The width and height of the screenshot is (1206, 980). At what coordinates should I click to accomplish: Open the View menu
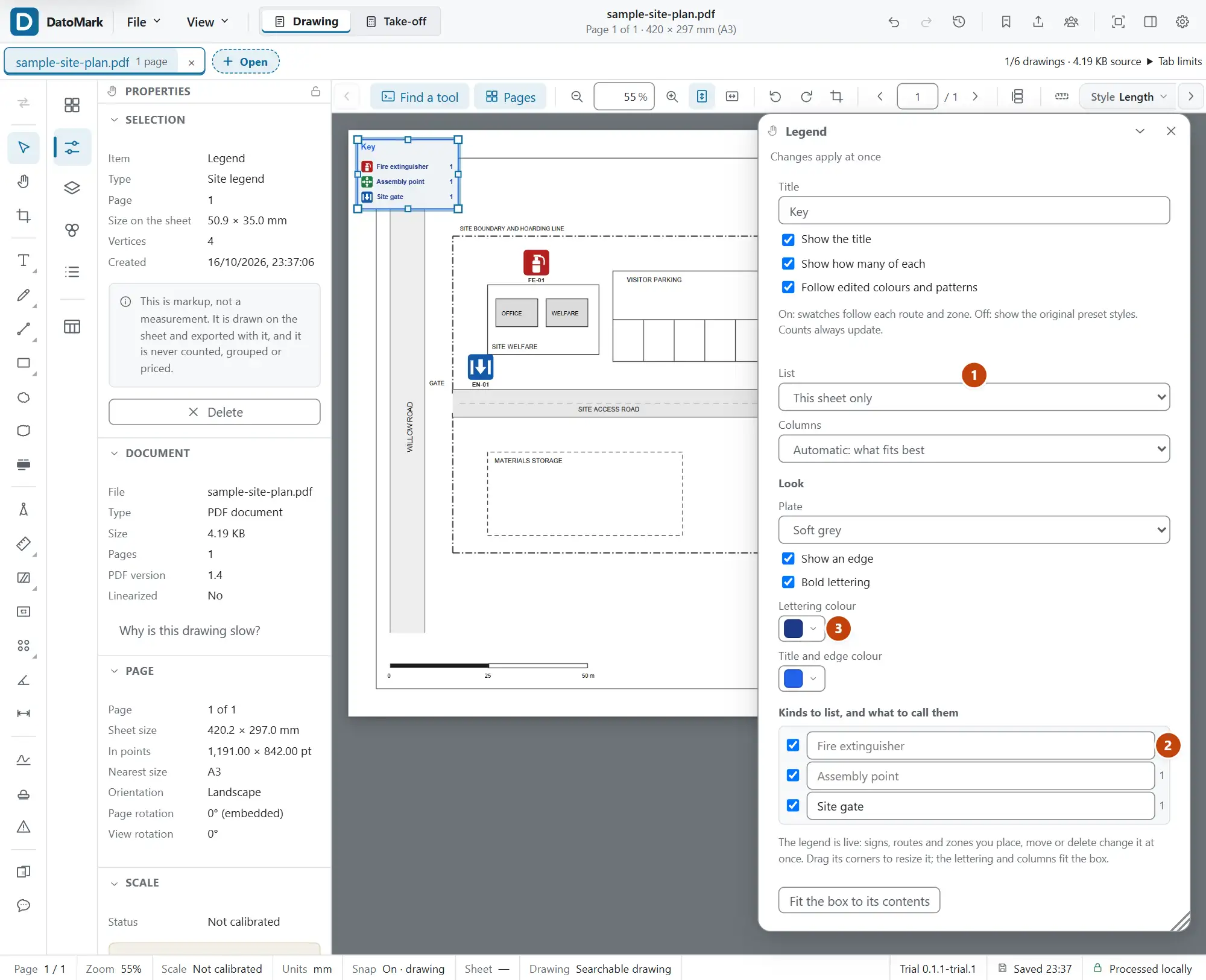tap(207, 22)
